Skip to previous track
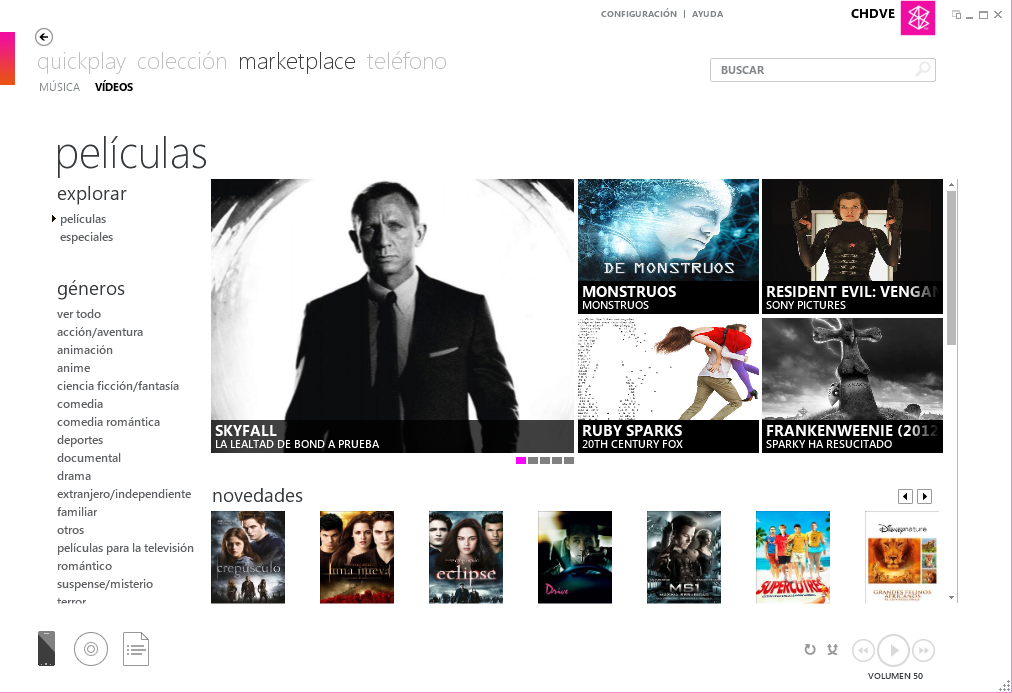The width and height of the screenshot is (1012, 693). pyautogui.click(x=864, y=650)
